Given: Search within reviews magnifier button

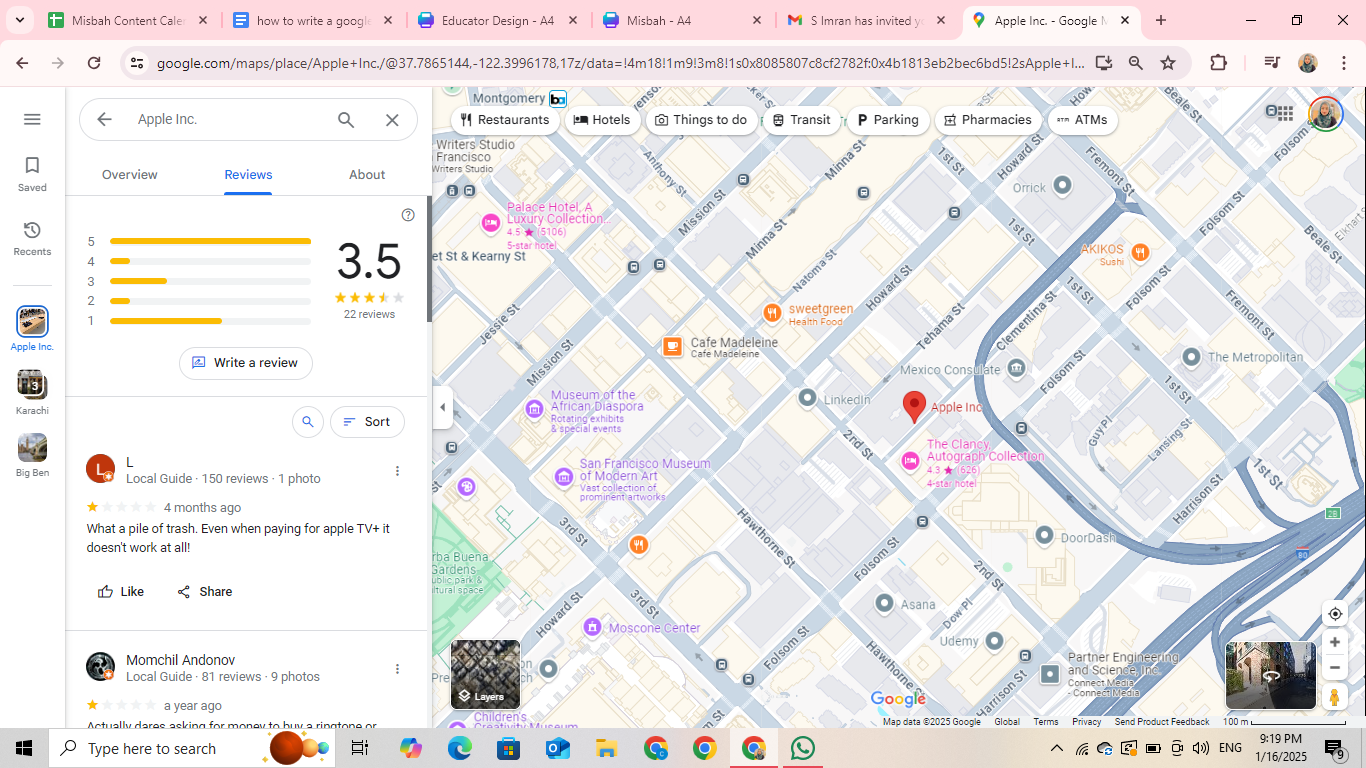Looking at the screenshot, I should click(x=308, y=422).
